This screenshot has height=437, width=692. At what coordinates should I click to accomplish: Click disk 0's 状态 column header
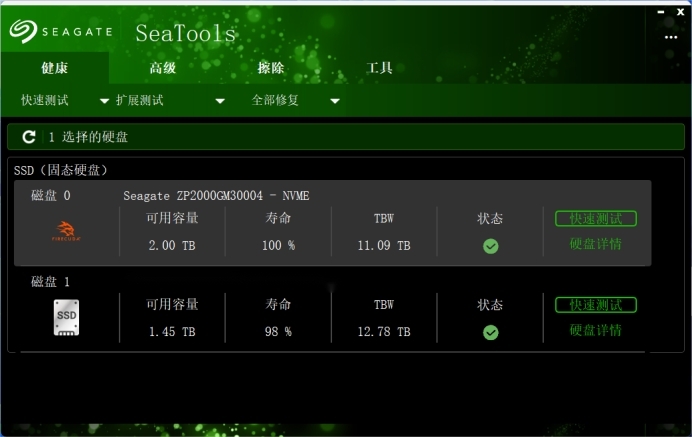tap(490, 218)
